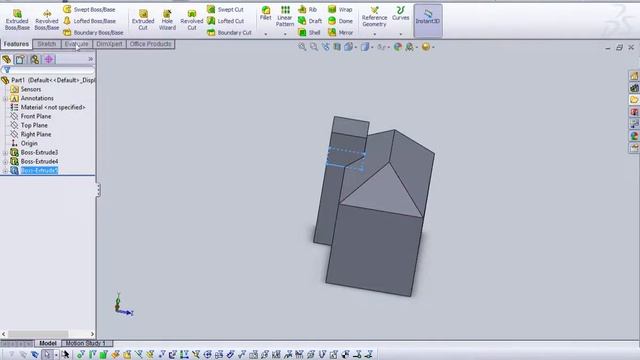Select the Revolved Boss/Base tool
Image resolution: width=640 pixels, height=360 pixels.
point(47,20)
